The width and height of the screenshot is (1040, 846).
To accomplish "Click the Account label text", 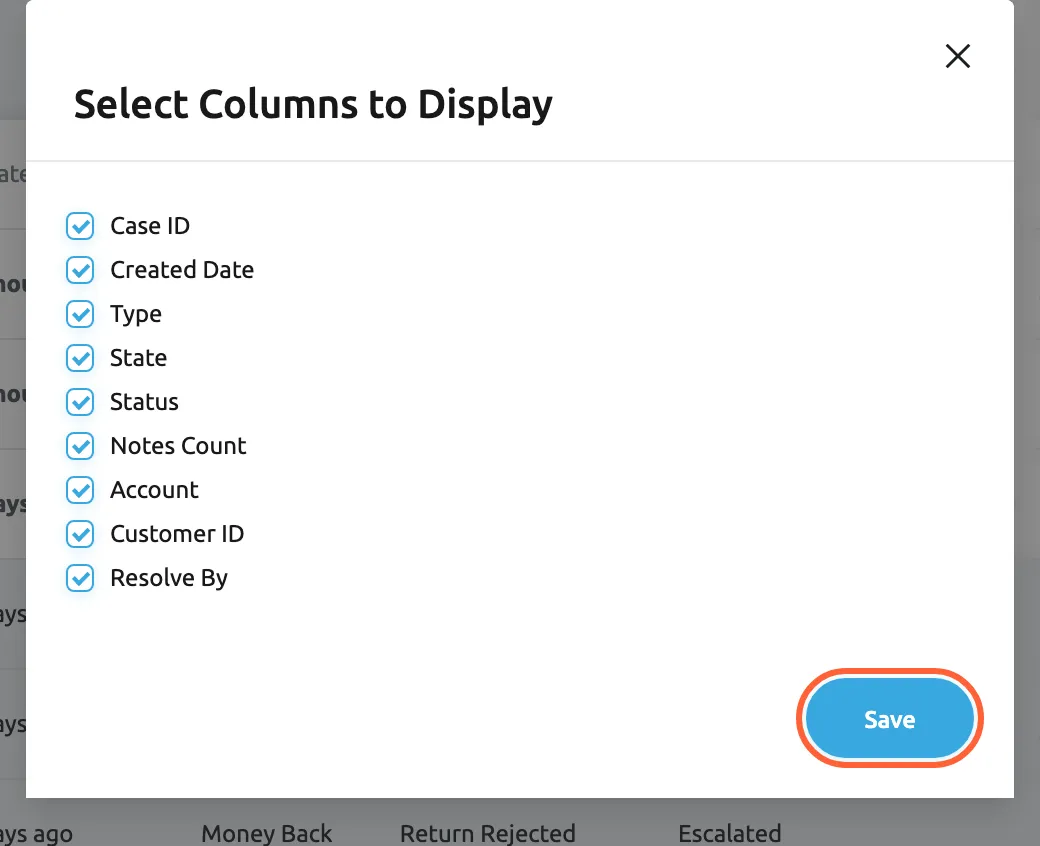I will tap(154, 490).
